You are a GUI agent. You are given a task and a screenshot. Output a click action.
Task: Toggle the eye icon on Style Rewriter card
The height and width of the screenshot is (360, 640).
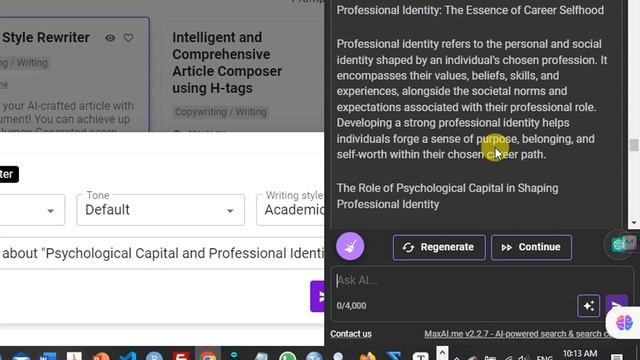tap(110, 38)
